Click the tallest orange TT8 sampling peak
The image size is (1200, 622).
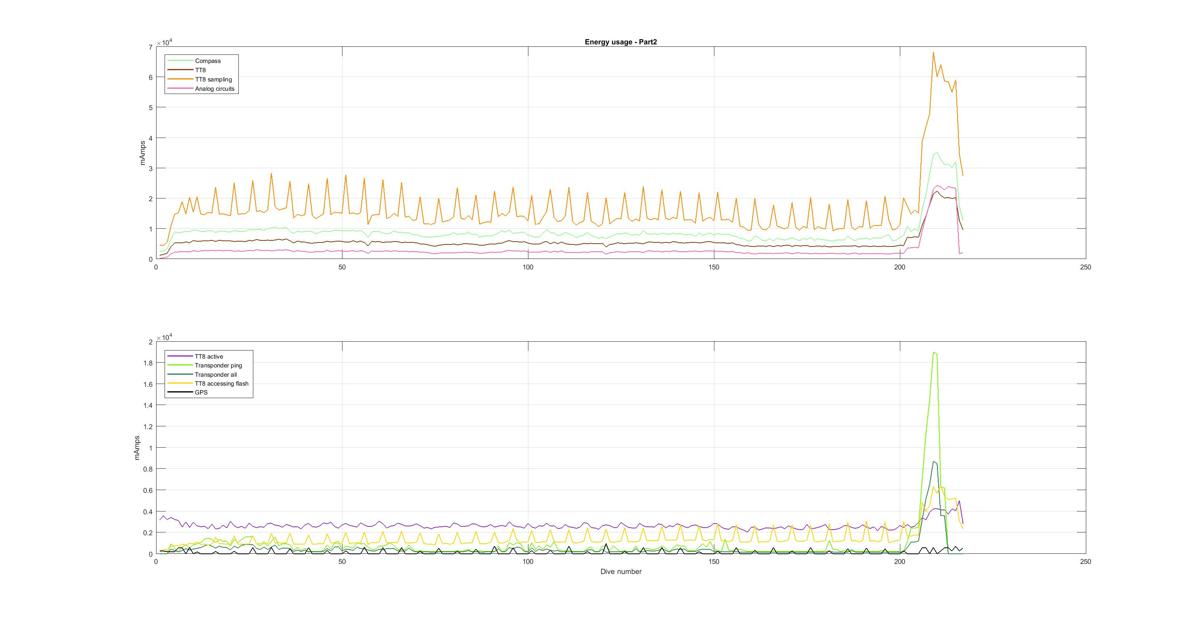[933, 53]
